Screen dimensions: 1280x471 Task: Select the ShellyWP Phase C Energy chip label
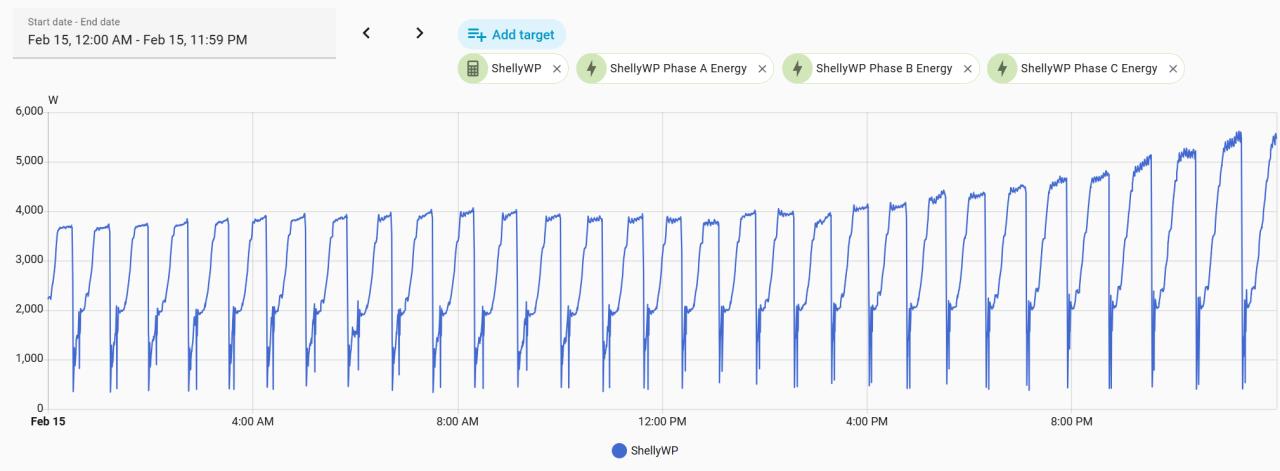pyautogui.click(x=1089, y=69)
